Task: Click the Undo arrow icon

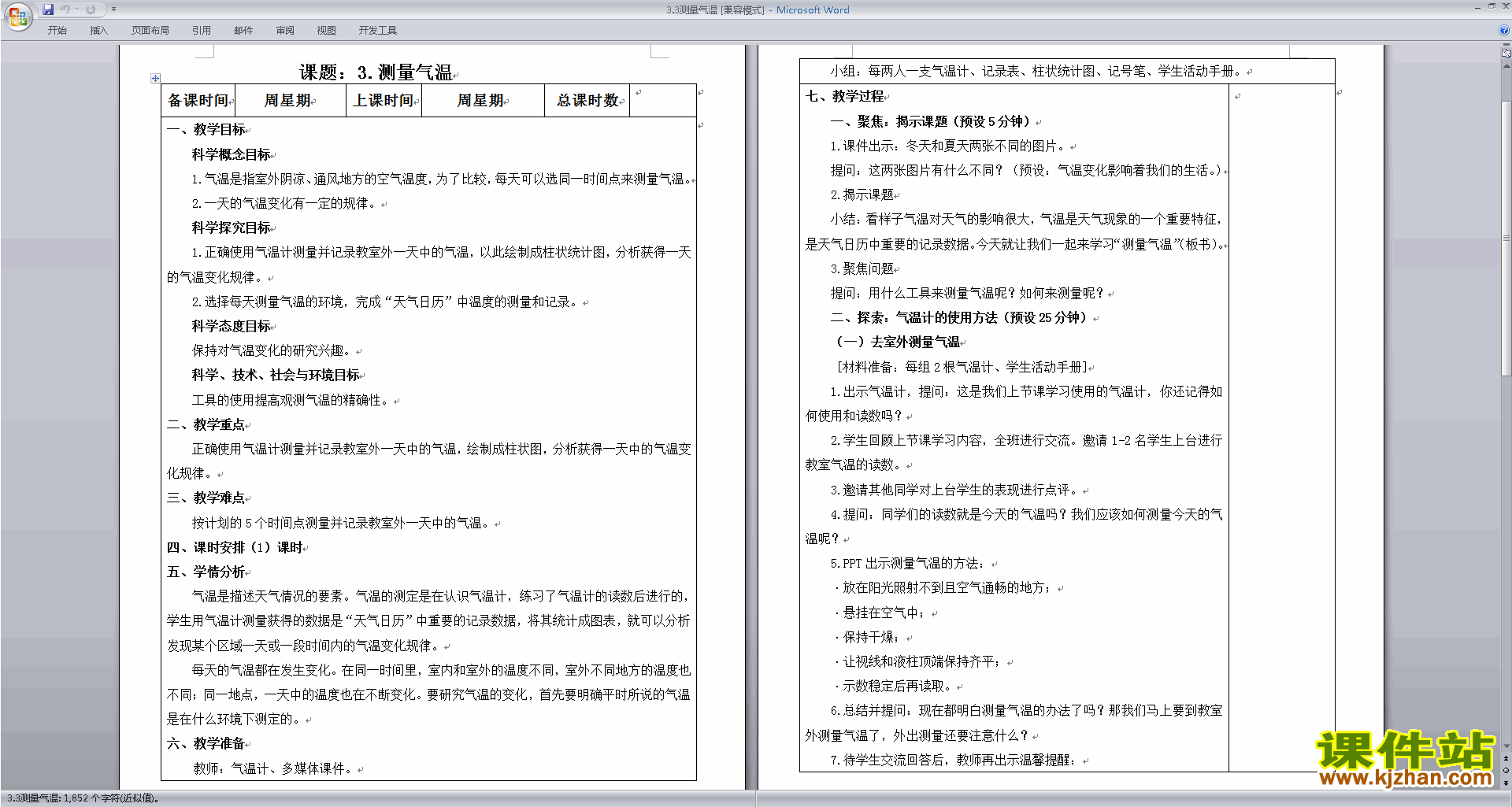Action: tap(65, 9)
